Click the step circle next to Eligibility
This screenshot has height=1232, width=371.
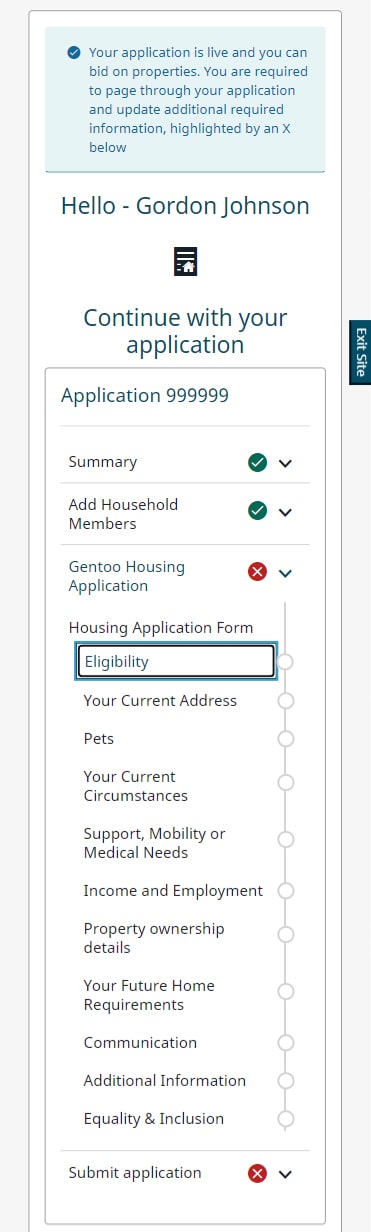point(286,662)
